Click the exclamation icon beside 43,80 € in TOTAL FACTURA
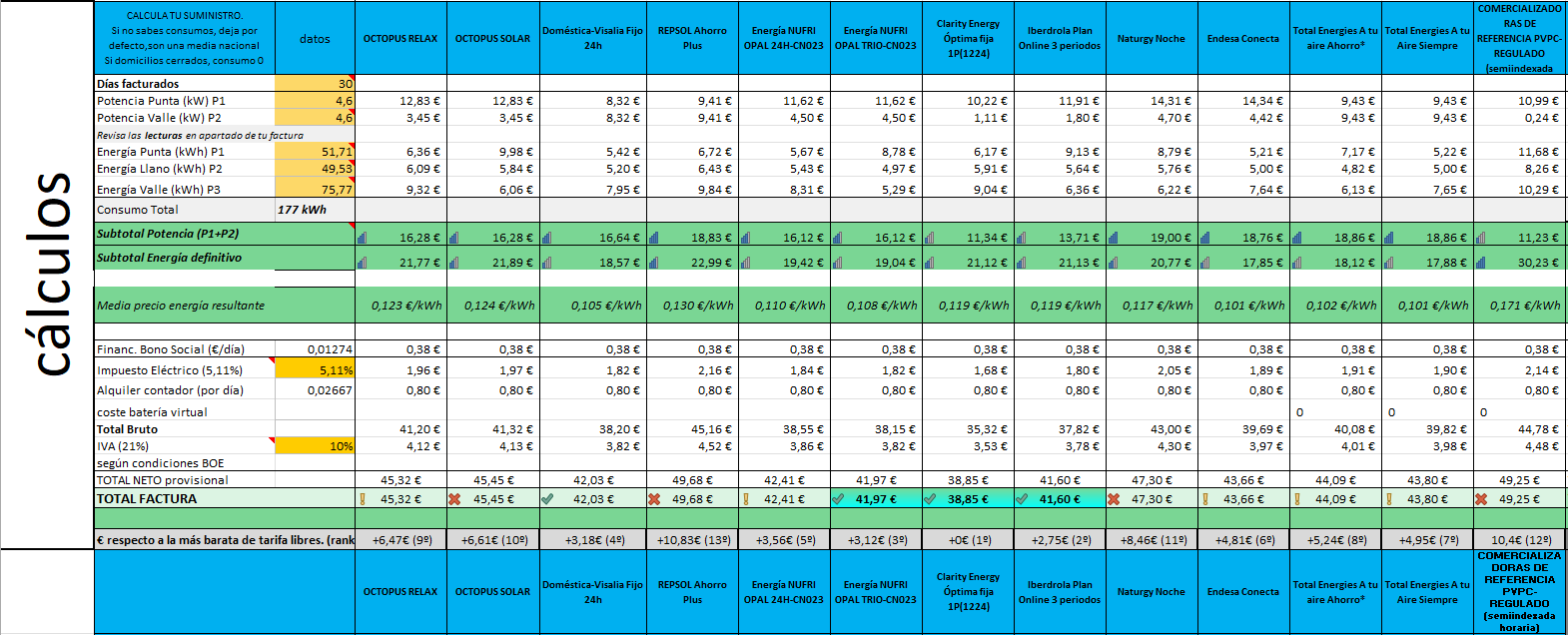 pos(1389,499)
